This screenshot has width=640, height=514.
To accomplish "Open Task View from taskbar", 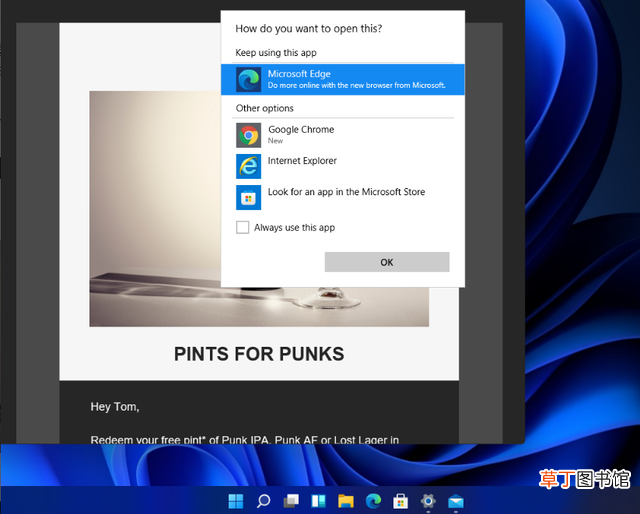I will (291, 501).
